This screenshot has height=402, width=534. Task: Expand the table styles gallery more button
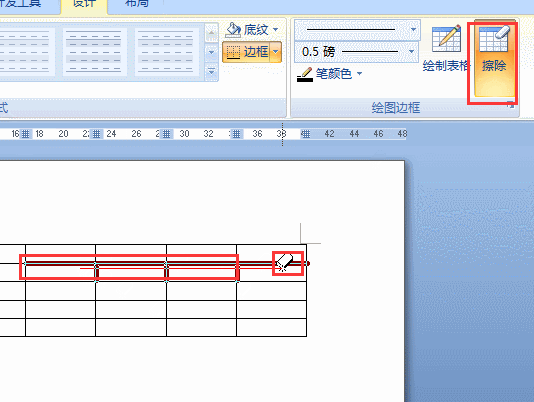pyautogui.click(x=211, y=72)
